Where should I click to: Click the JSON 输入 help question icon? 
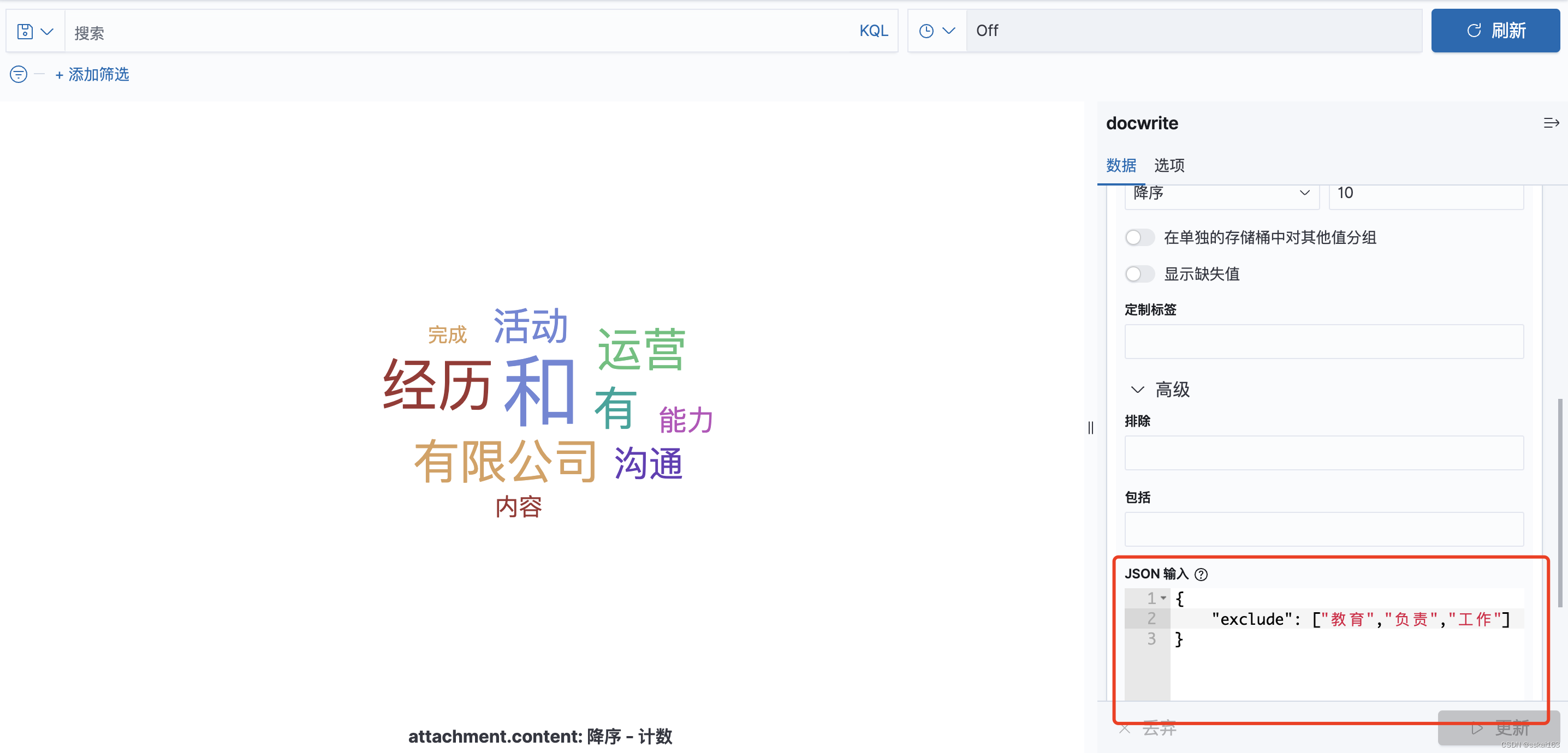(1201, 574)
